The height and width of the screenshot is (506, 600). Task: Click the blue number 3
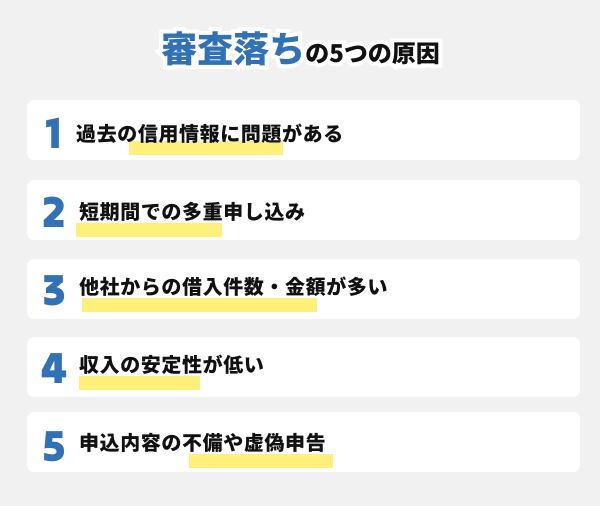tap(54, 290)
